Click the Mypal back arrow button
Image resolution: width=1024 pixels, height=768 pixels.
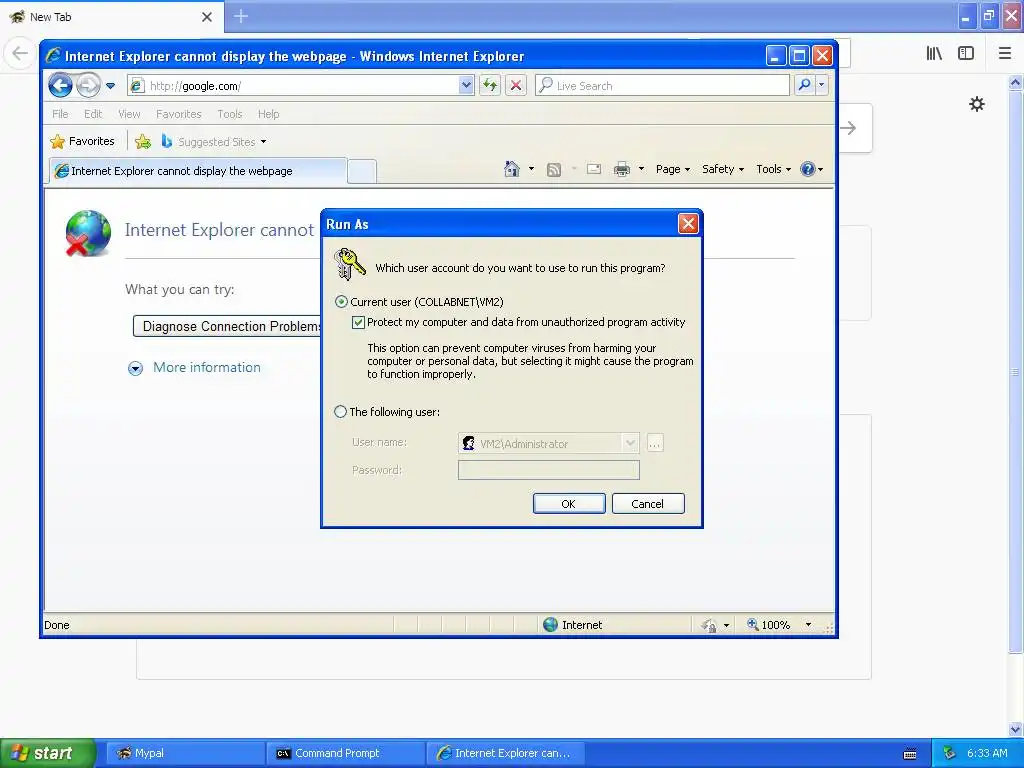[20, 53]
